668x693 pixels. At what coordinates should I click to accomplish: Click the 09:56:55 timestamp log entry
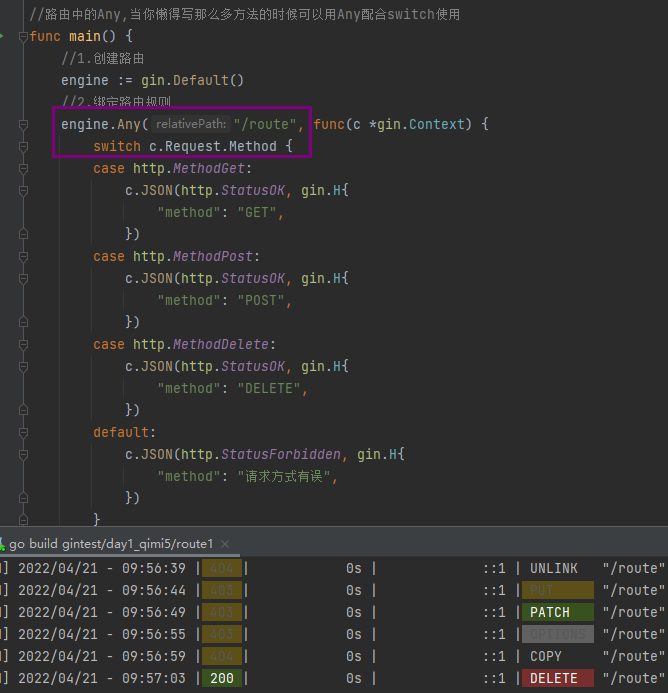pyautogui.click(x=153, y=635)
